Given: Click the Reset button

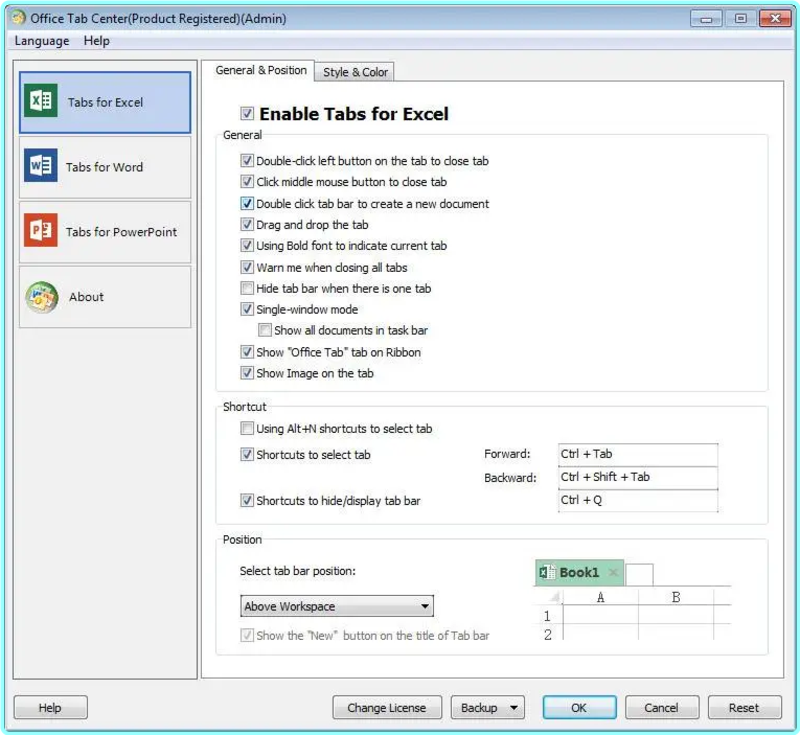Looking at the screenshot, I should [x=744, y=707].
